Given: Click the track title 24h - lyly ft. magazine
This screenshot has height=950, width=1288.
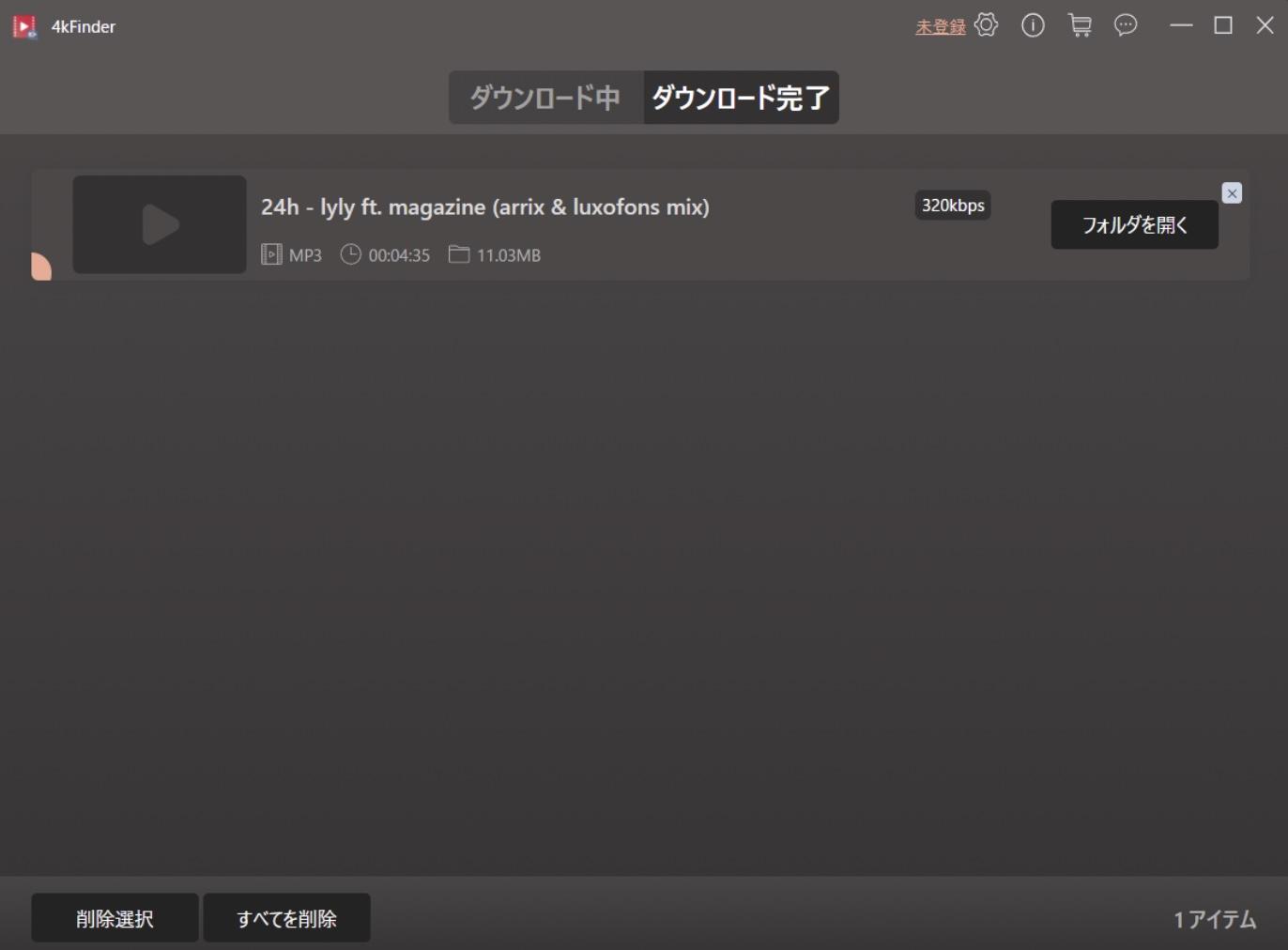Looking at the screenshot, I should tap(484, 207).
